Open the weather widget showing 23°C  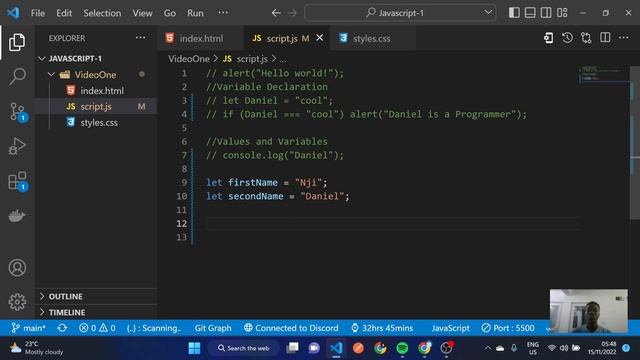36,348
